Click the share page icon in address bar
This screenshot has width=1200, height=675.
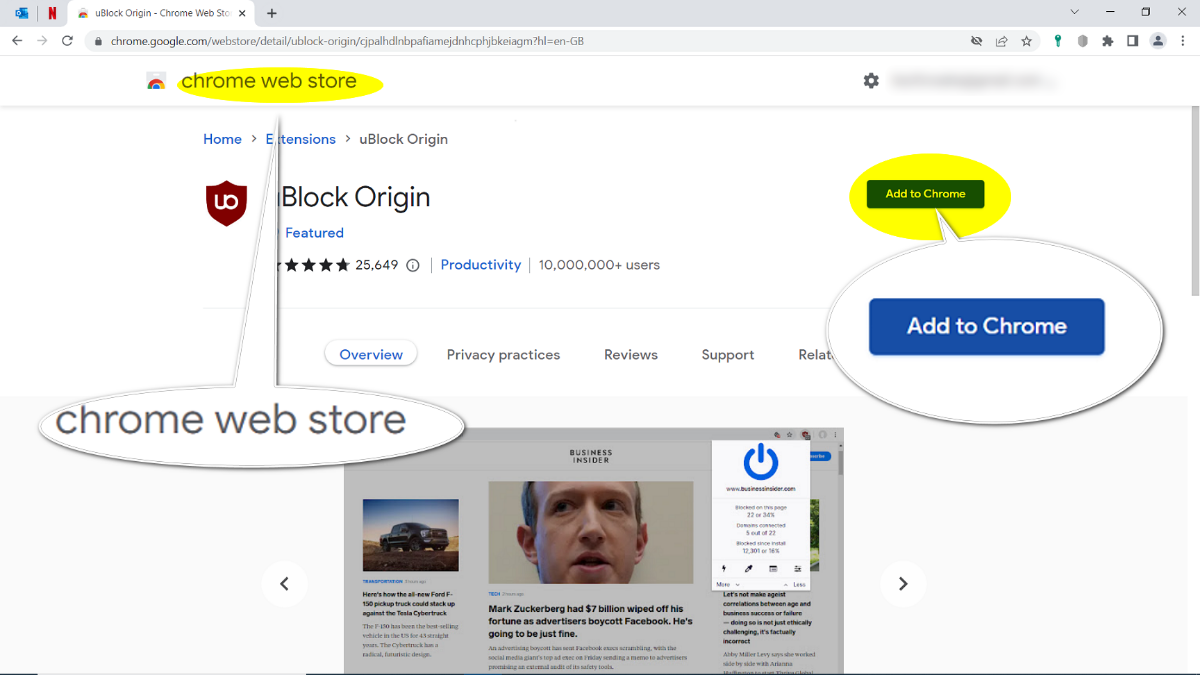pyautogui.click(x=1001, y=41)
